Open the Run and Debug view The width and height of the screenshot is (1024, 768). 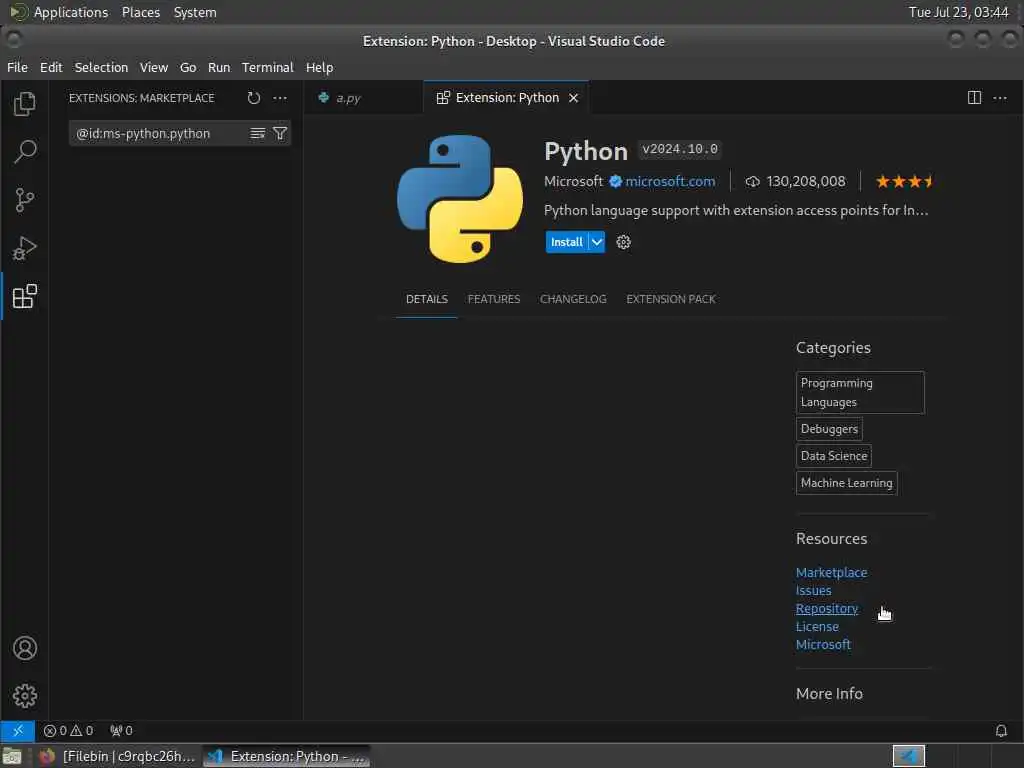(25, 248)
